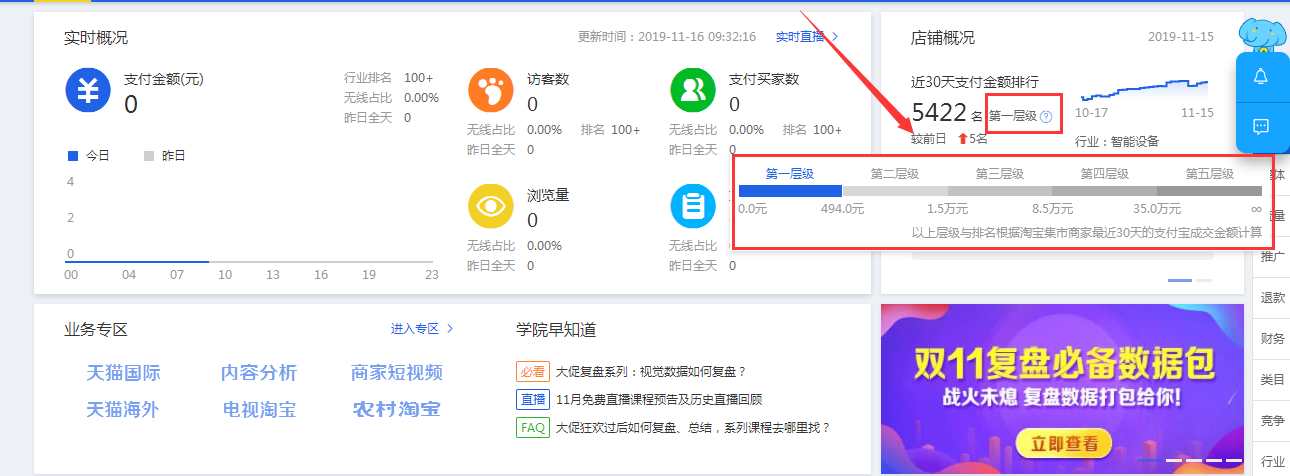Click the 行业排名 100+ text
Viewport: 1290px width, 476px height.
click(388, 78)
